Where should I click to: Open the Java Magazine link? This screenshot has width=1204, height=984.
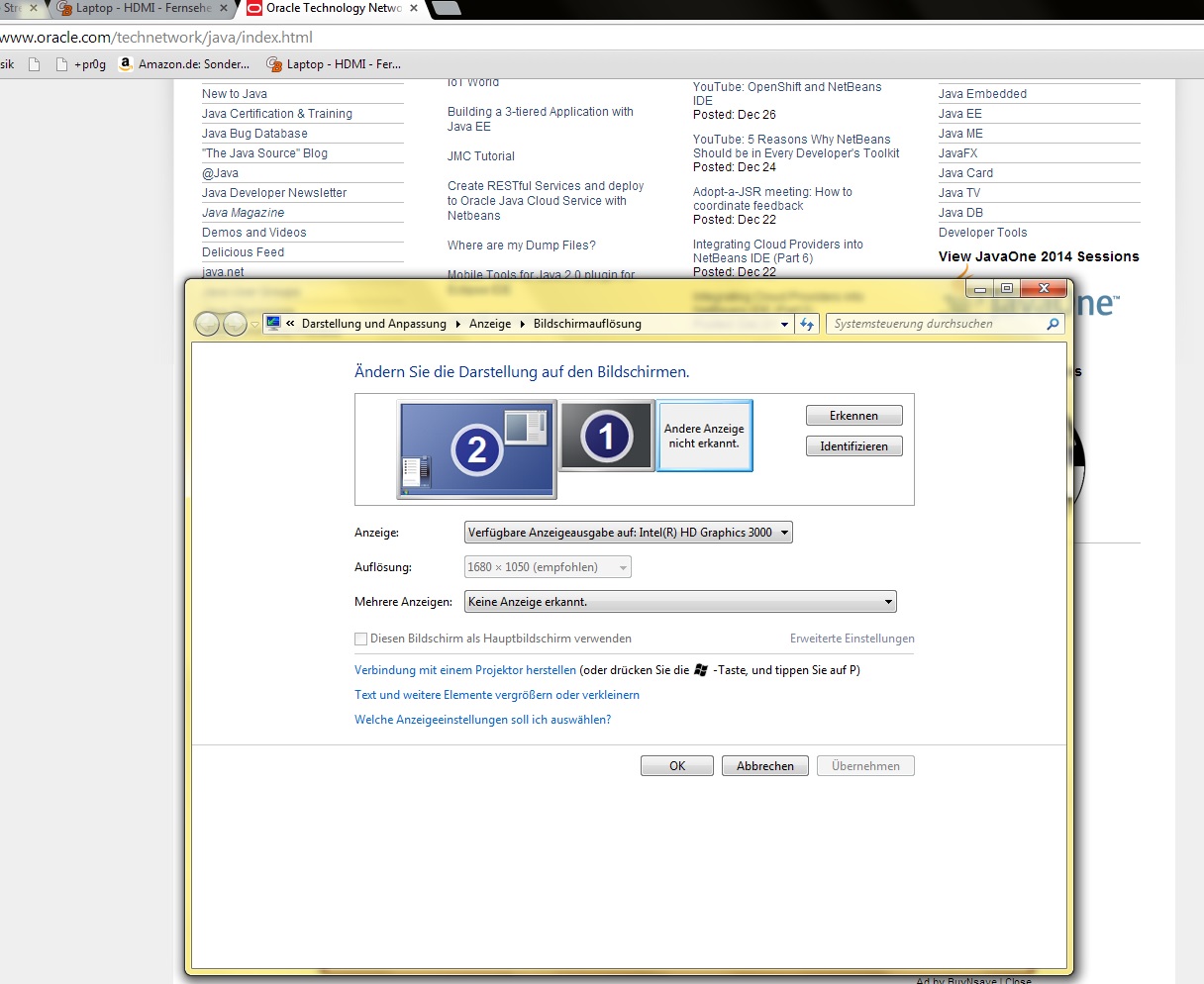(243, 213)
